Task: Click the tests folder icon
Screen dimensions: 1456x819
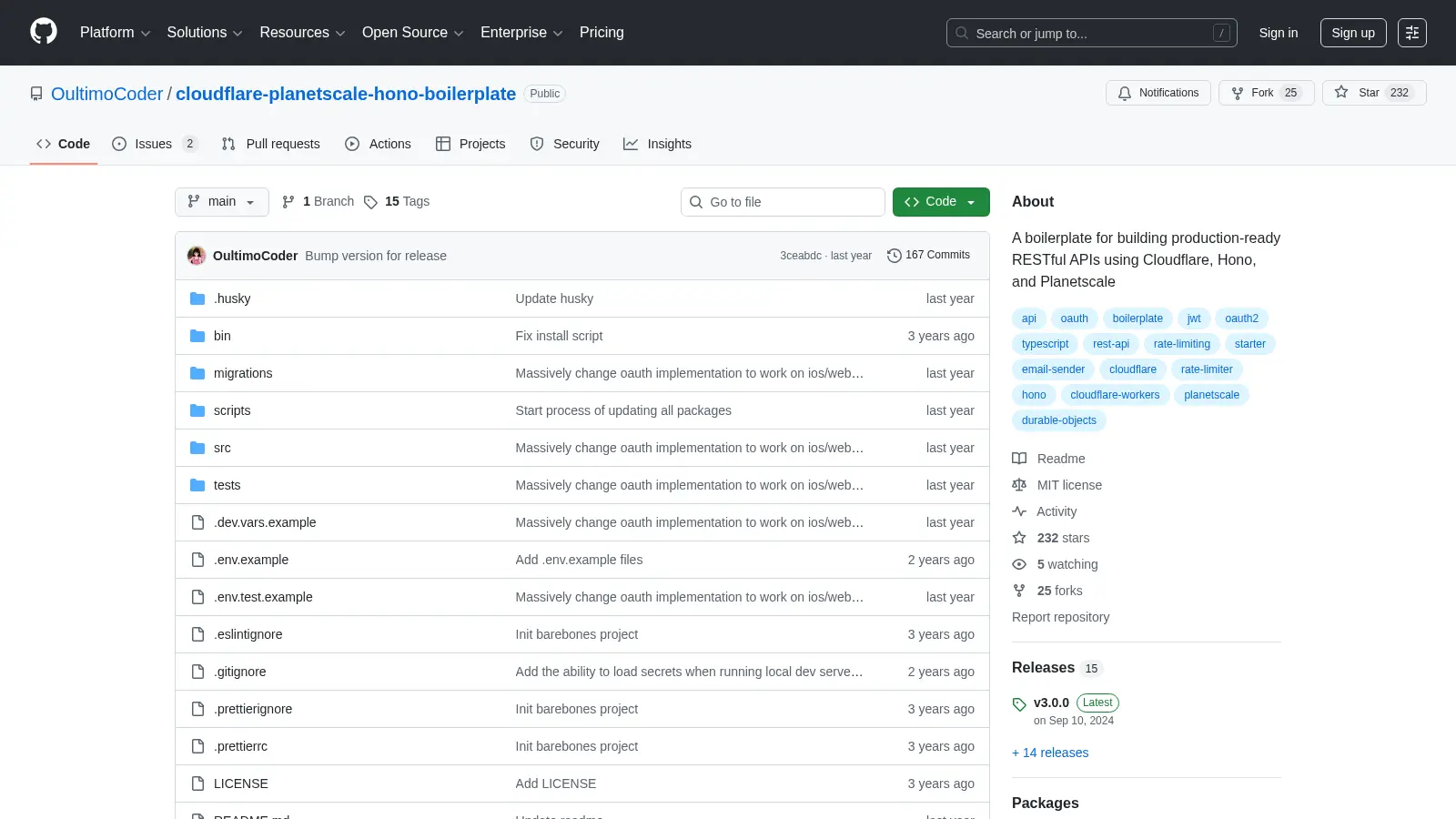Action: [x=197, y=485]
